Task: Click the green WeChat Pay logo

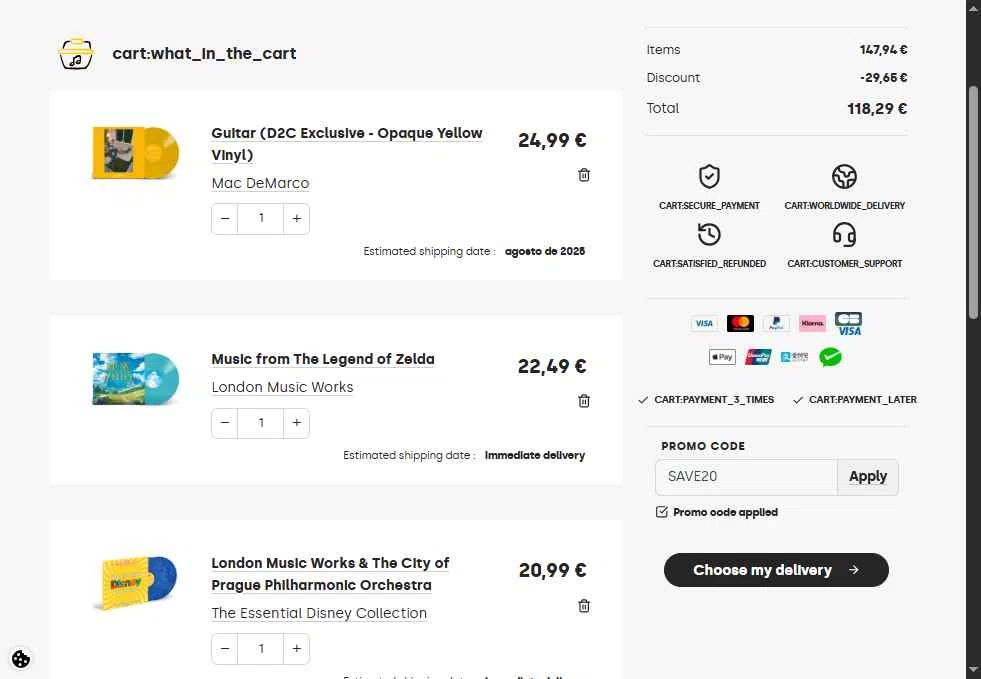Action: pos(830,357)
